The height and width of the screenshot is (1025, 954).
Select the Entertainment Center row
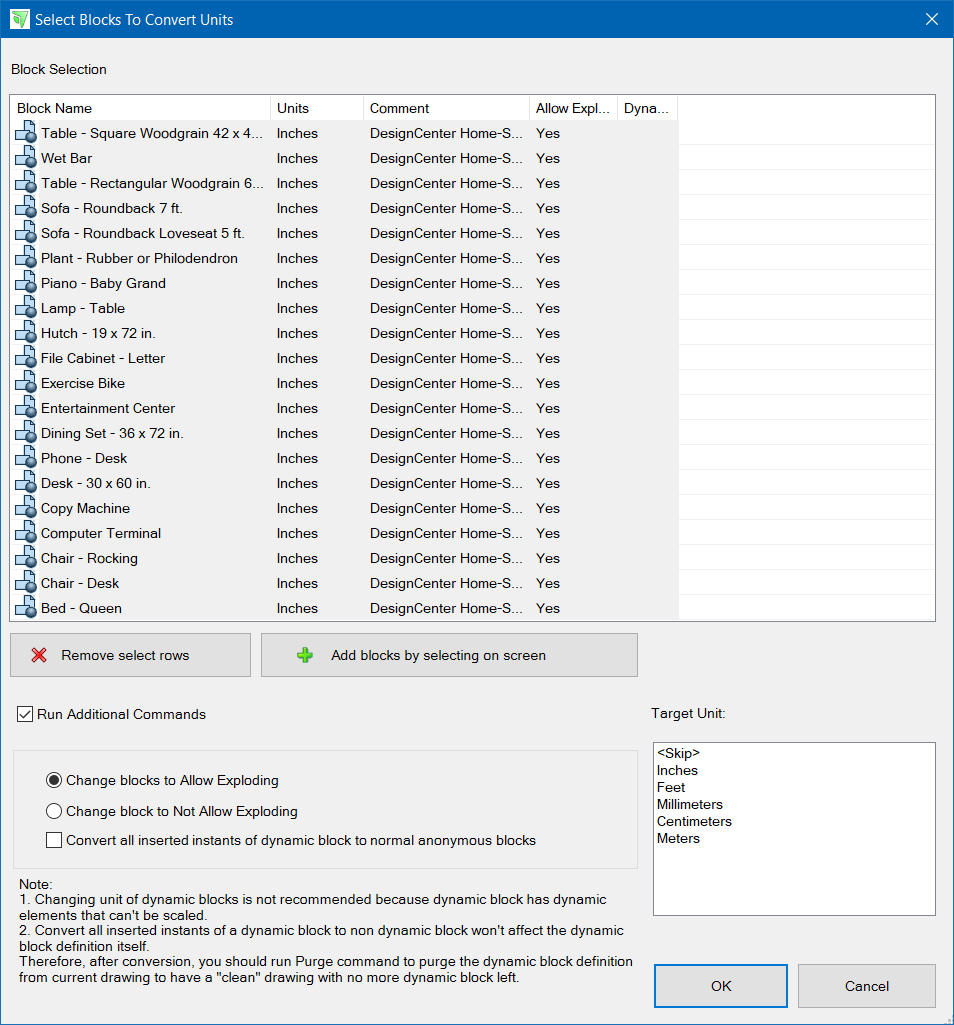[x=108, y=408]
